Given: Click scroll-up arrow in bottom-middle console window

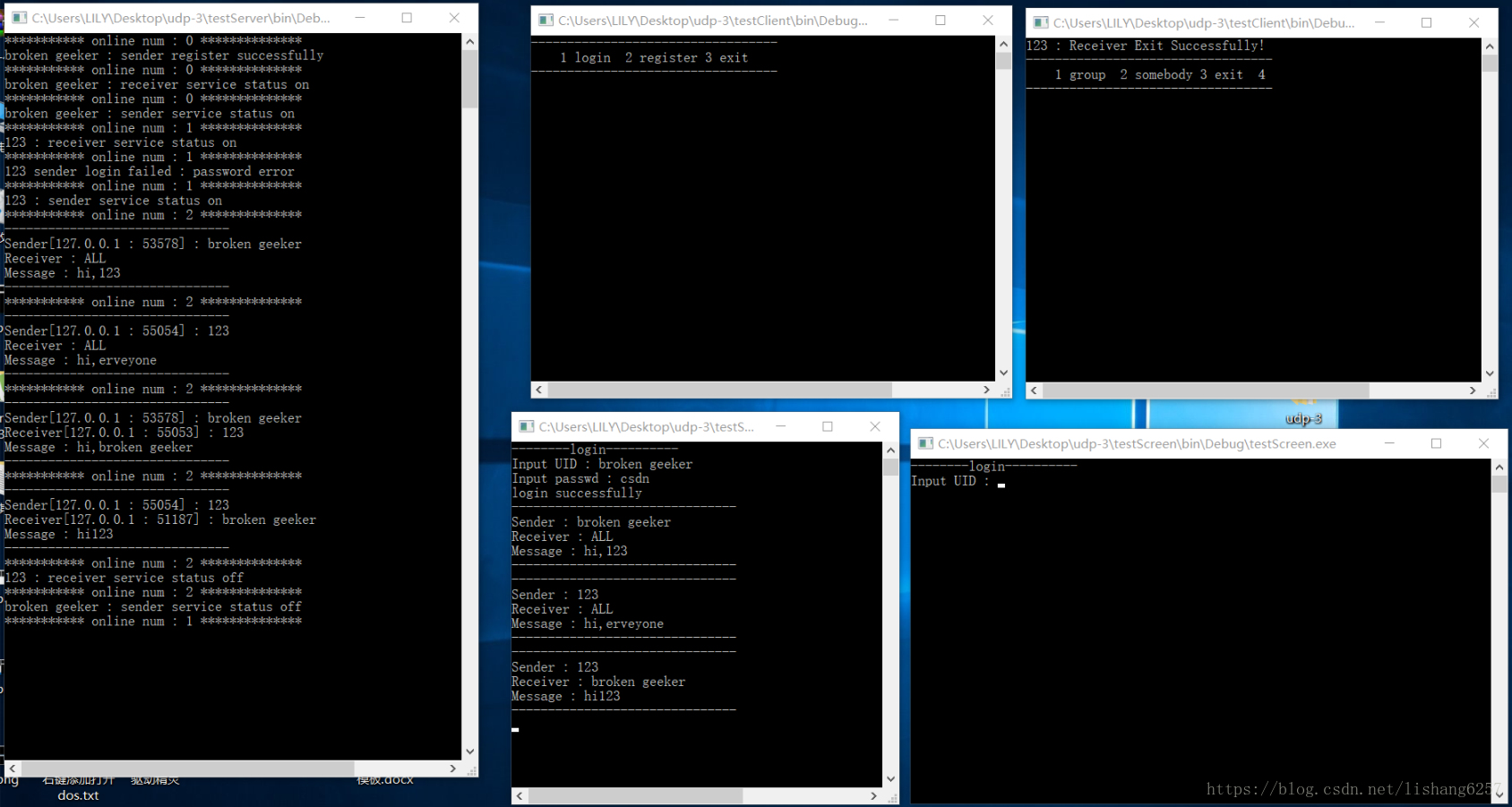Looking at the screenshot, I should coord(890,451).
